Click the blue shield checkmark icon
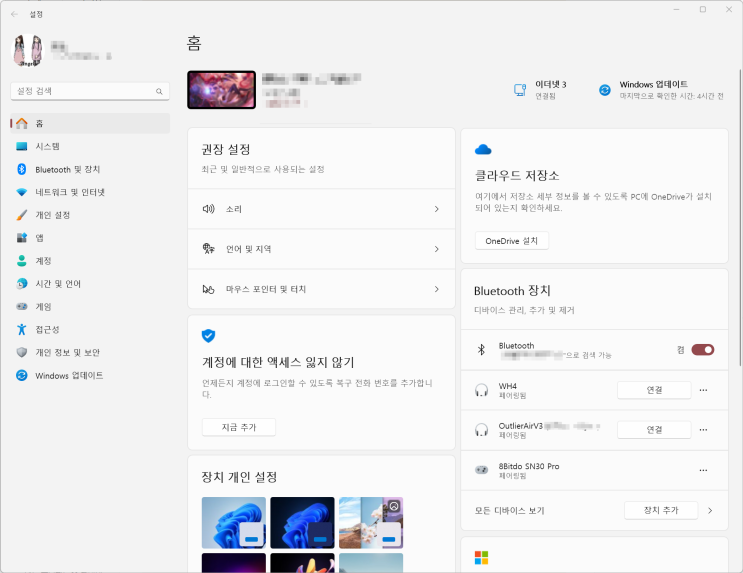Image resolution: width=743 pixels, height=573 pixels. click(x=208, y=336)
